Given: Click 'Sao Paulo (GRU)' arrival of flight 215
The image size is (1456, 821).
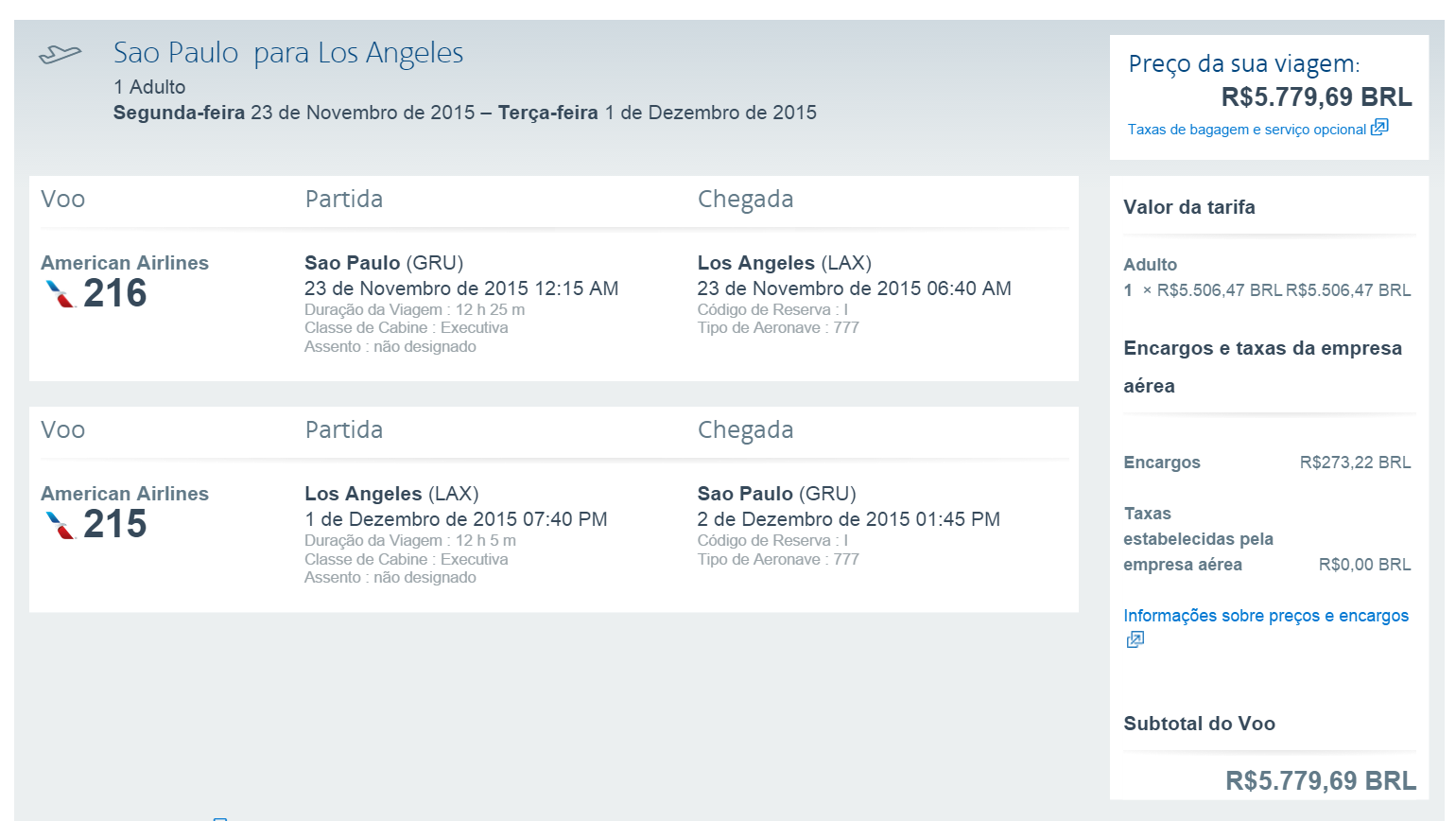Looking at the screenshot, I should pyautogui.click(x=777, y=494).
